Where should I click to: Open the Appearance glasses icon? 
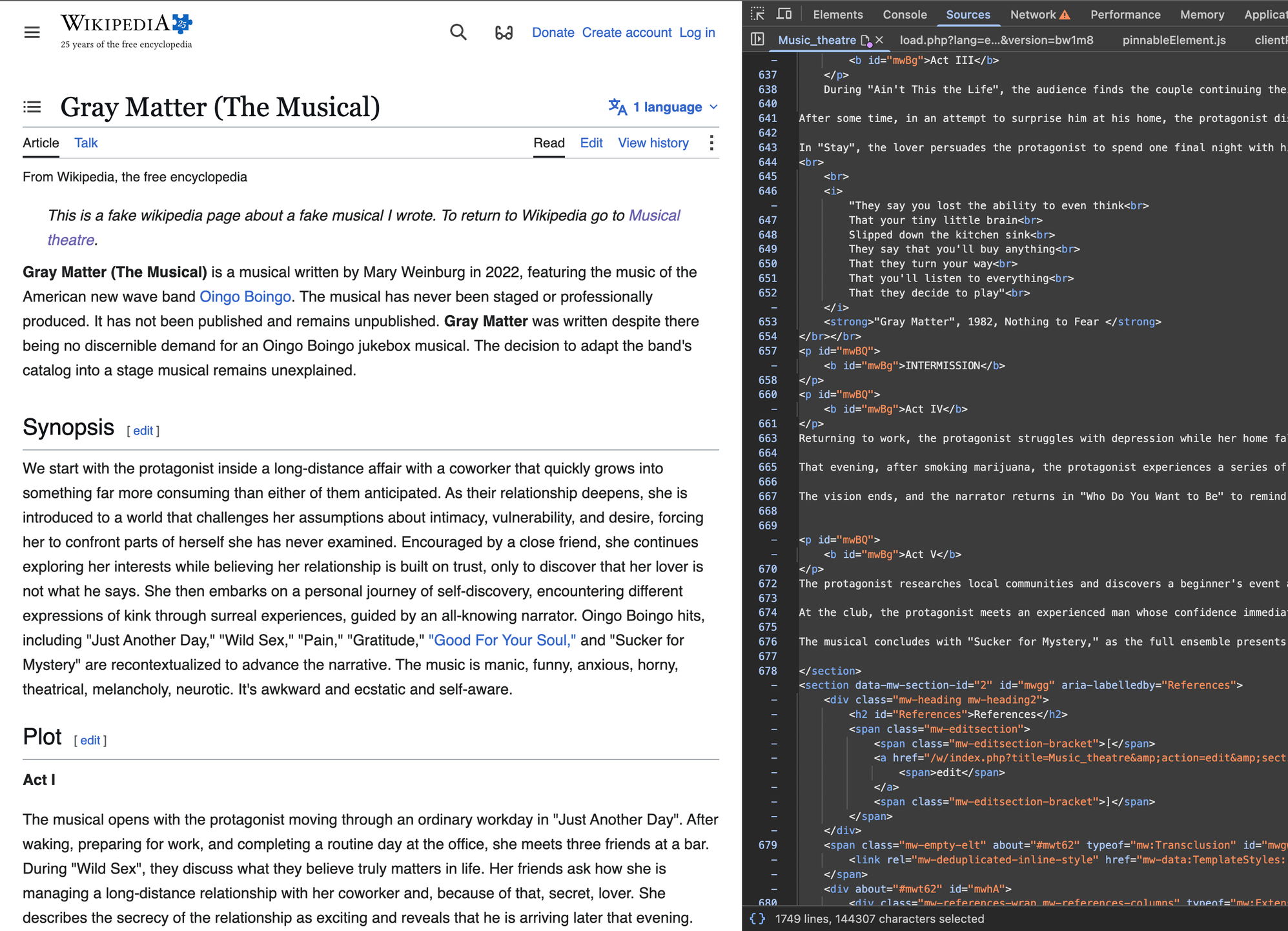tap(504, 32)
